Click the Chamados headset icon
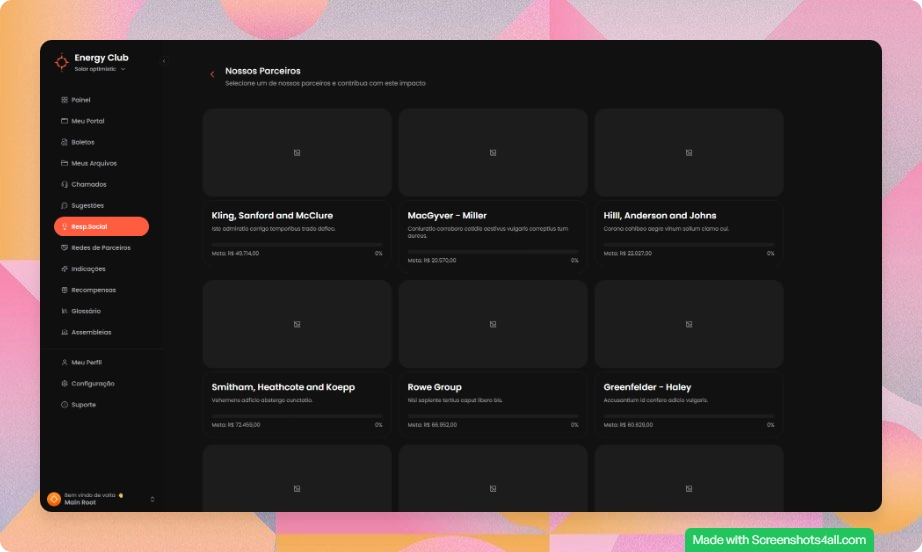Viewport: 922px width, 552px height. (x=64, y=184)
